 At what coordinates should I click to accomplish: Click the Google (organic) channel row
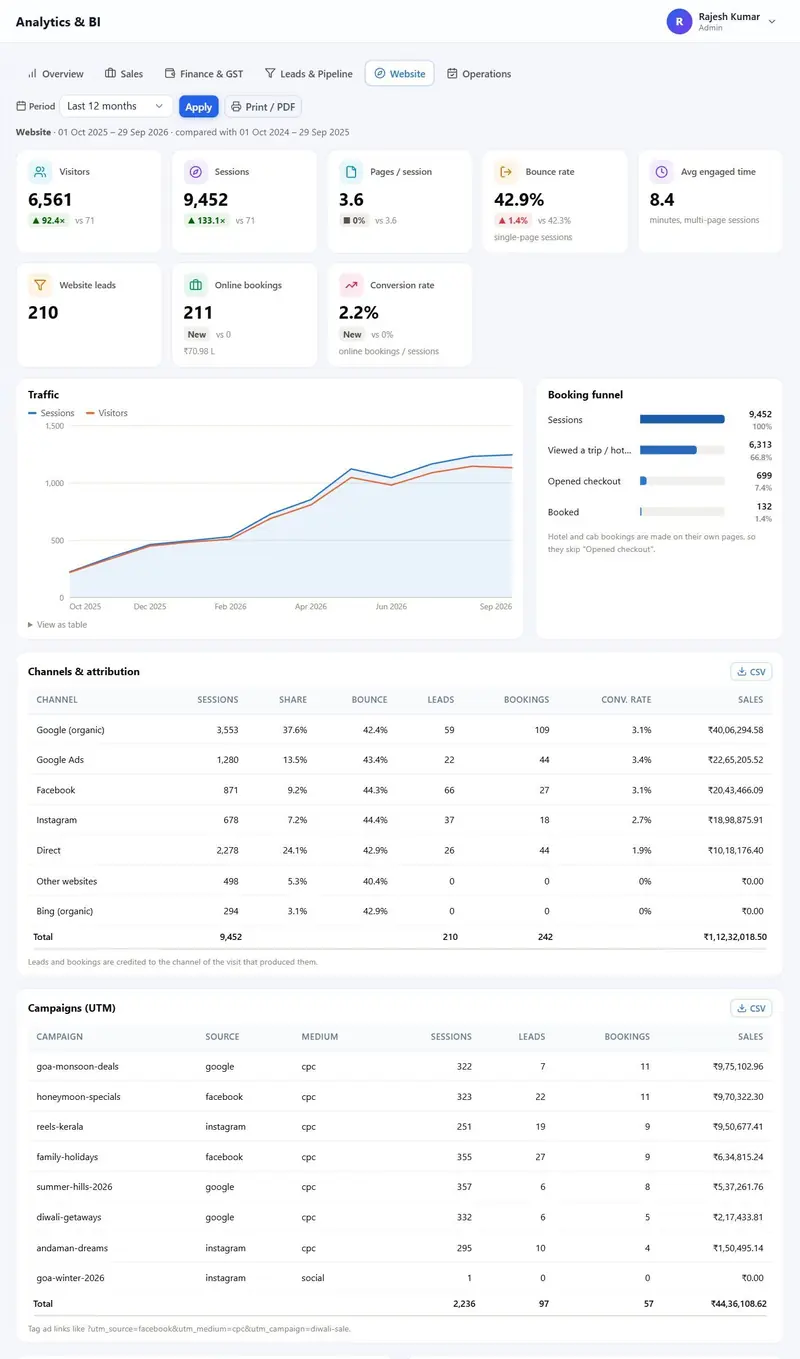pos(400,730)
